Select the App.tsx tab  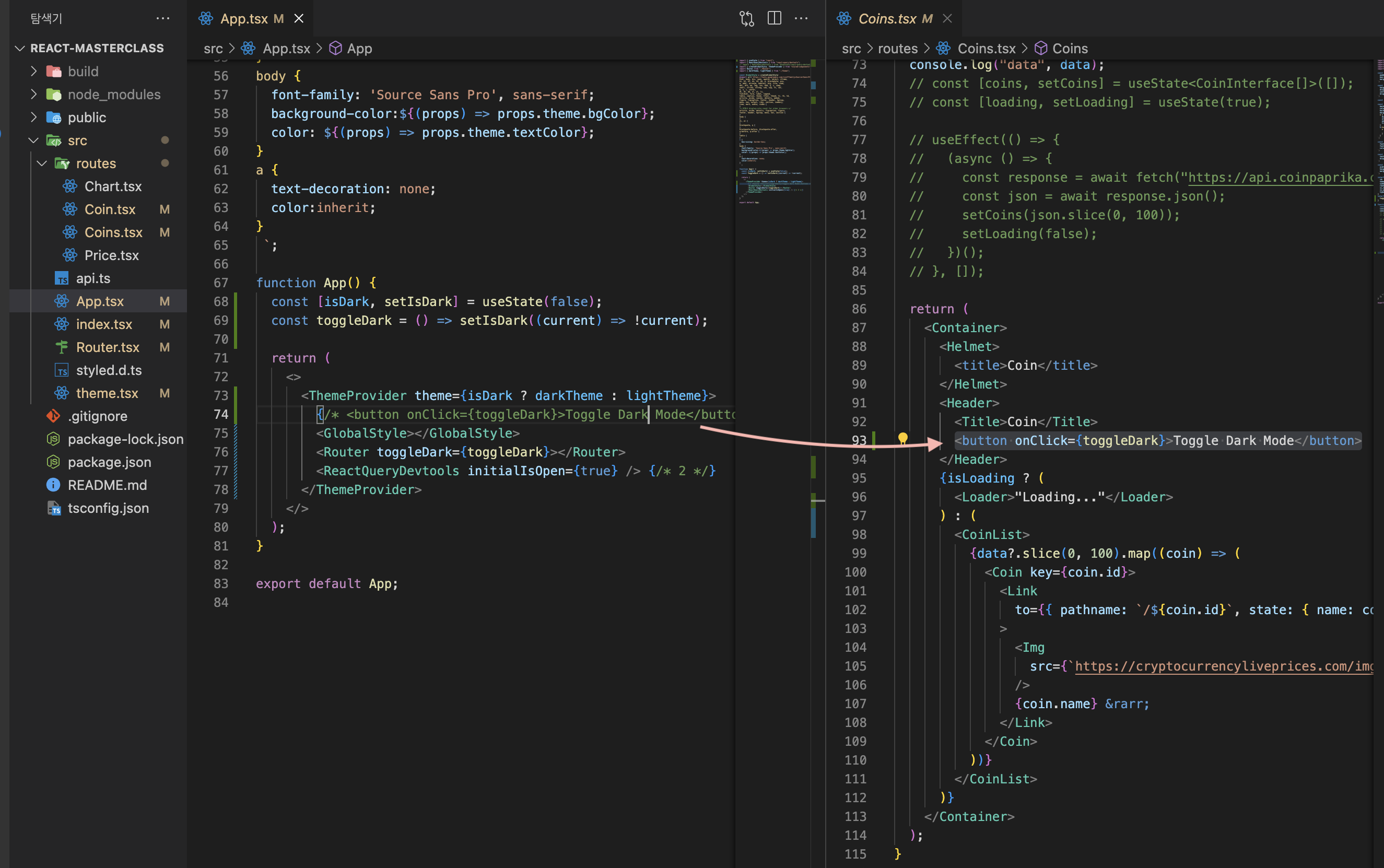[243, 19]
